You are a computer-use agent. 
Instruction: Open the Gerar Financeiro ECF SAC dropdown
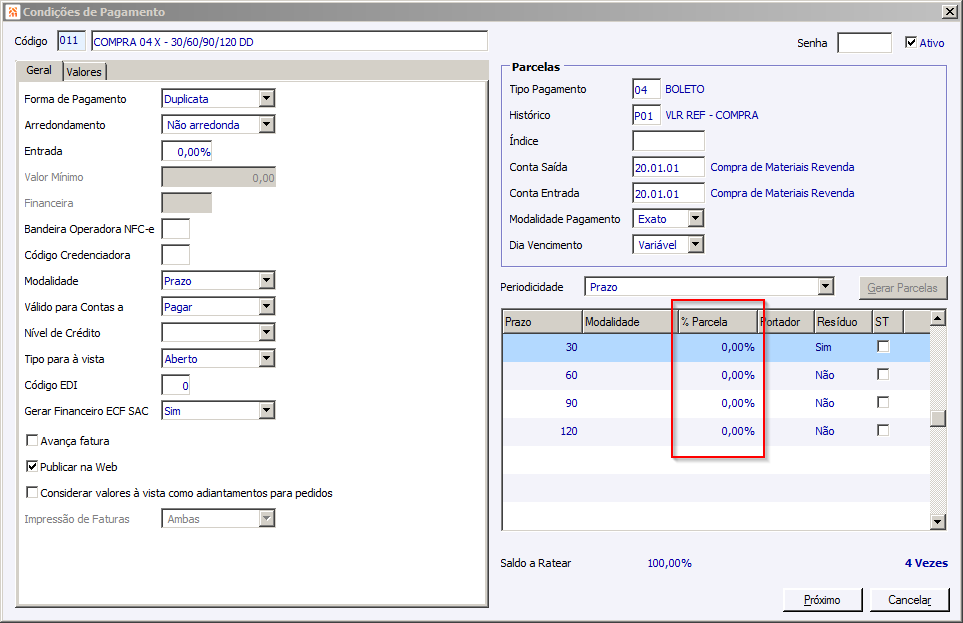pyautogui.click(x=266, y=410)
